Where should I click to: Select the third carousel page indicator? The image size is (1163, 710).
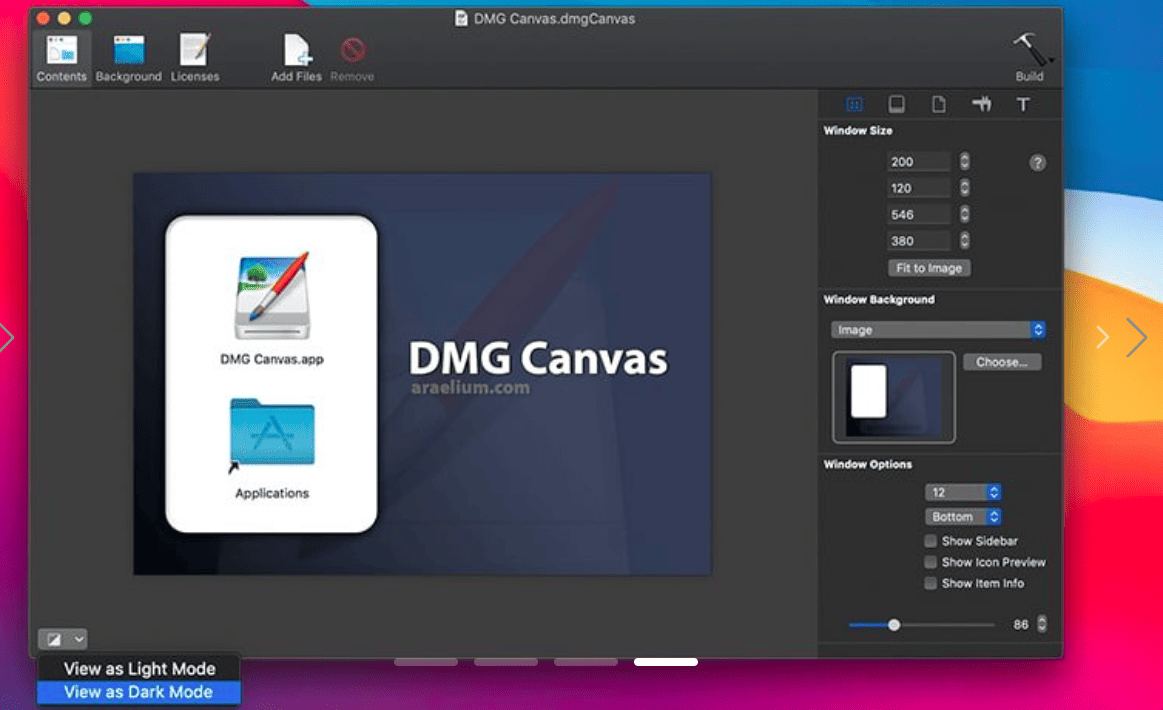586,662
